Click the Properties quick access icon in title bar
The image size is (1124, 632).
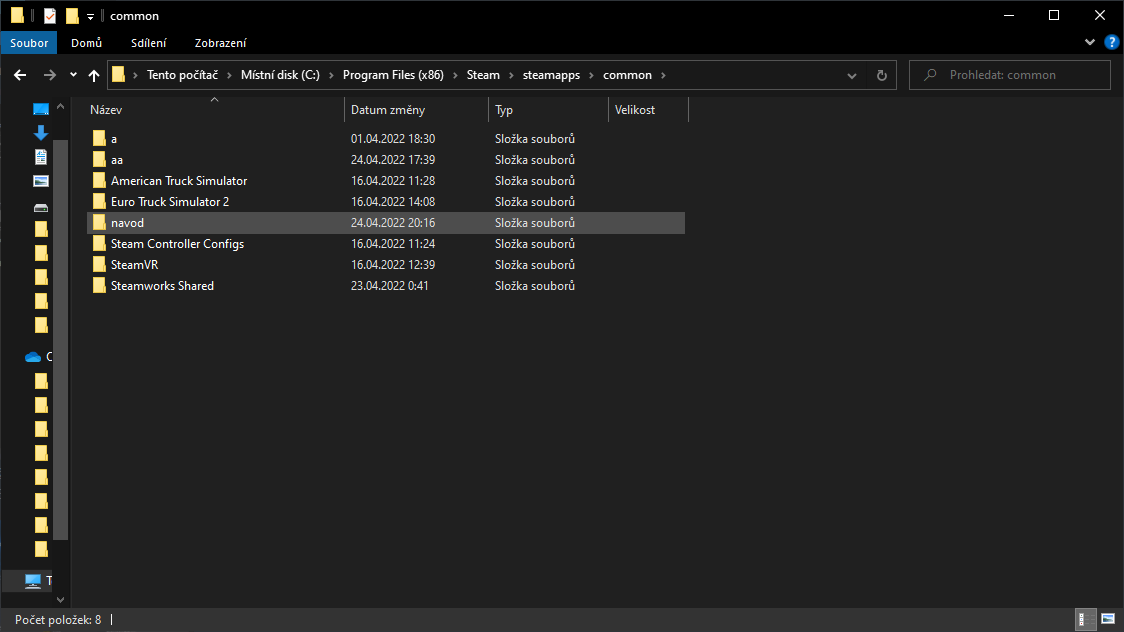[x=49, y=15]
